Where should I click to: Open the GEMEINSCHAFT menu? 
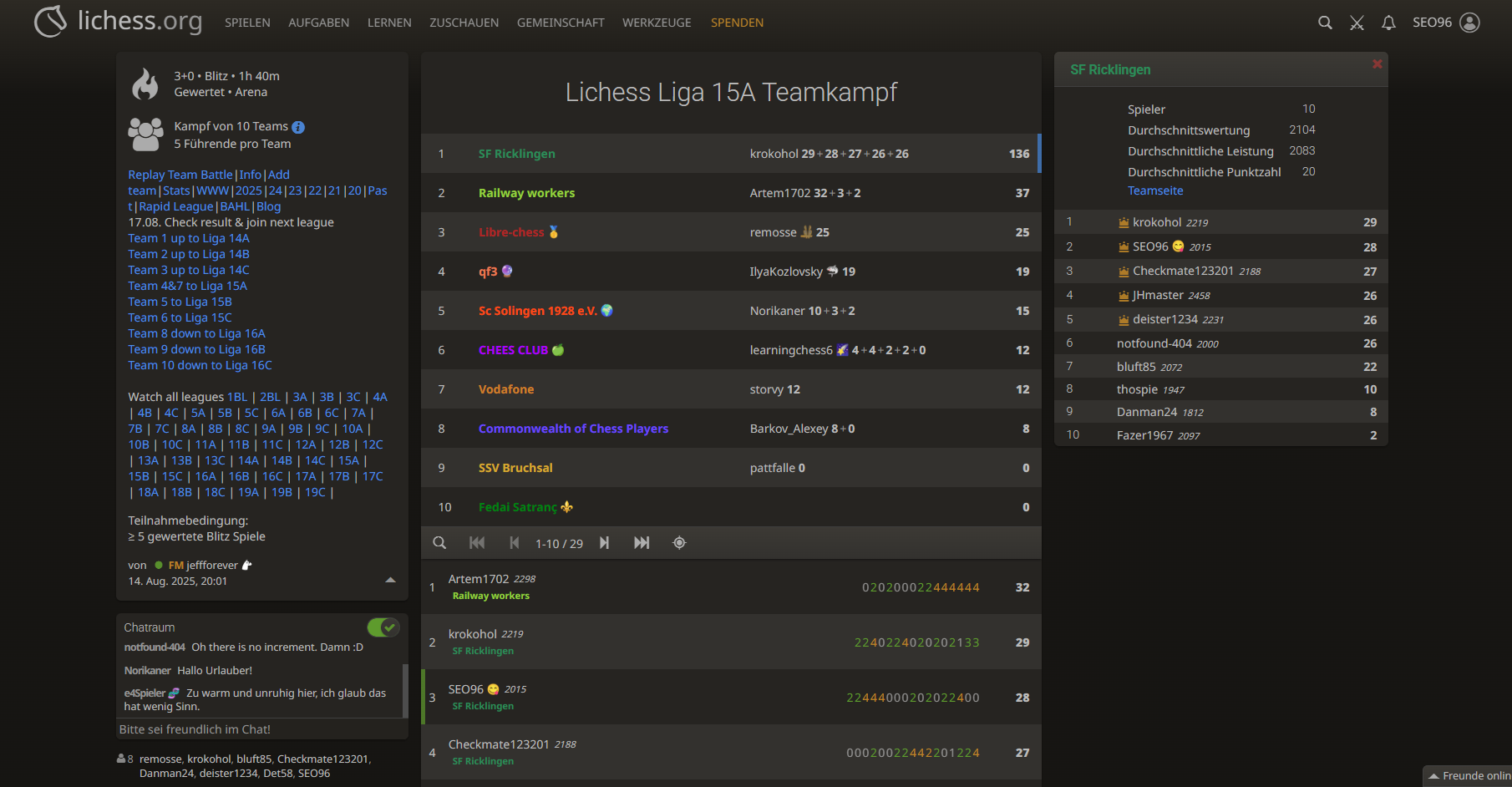point(561,23)
